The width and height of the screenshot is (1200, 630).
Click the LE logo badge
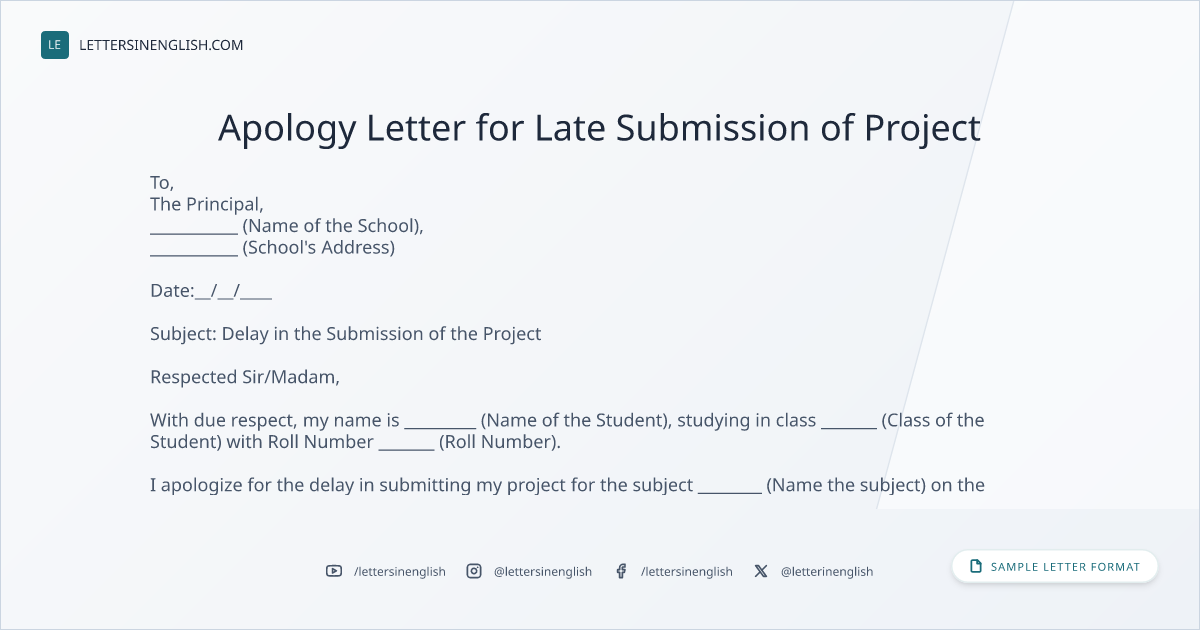click(55, 45)
